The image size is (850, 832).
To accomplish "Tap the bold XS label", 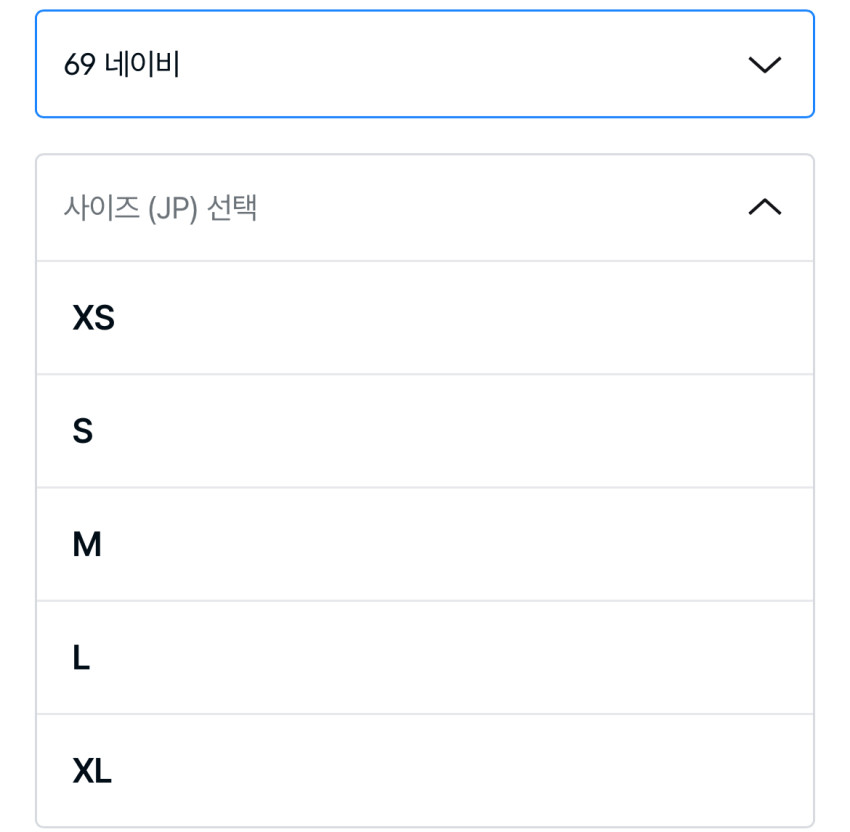I will (93, 318).
